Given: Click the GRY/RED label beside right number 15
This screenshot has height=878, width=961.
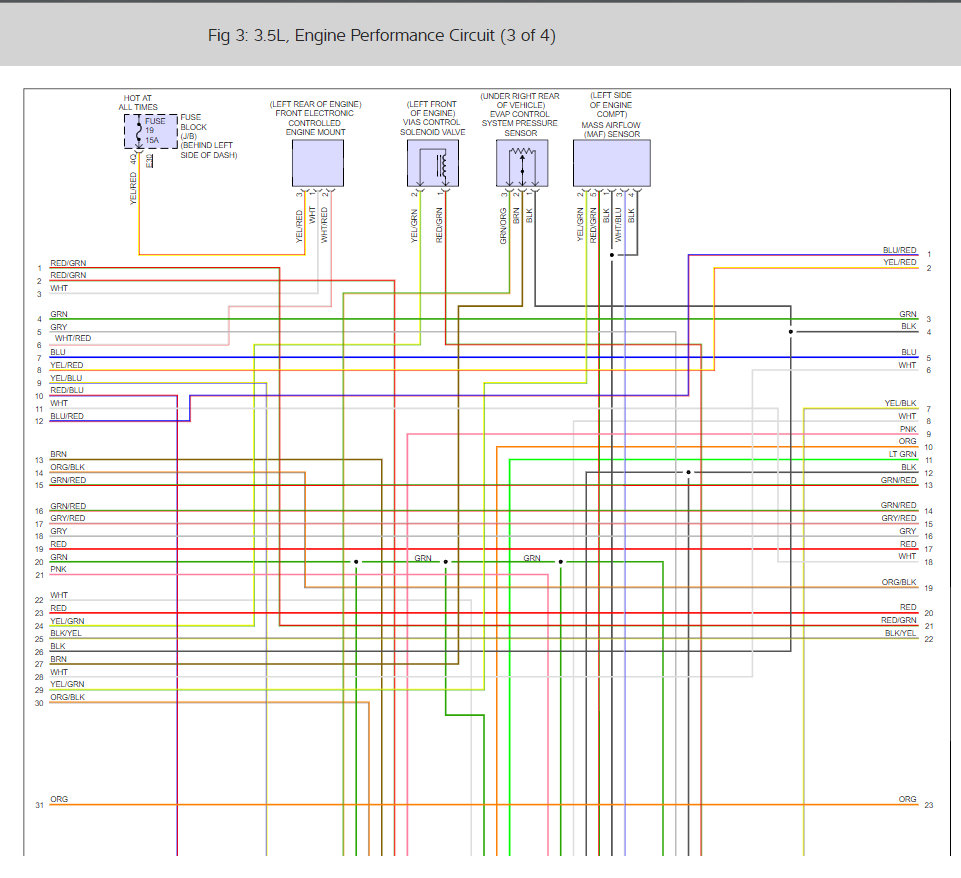Looking at the screenshot, I should coord(899,518).
